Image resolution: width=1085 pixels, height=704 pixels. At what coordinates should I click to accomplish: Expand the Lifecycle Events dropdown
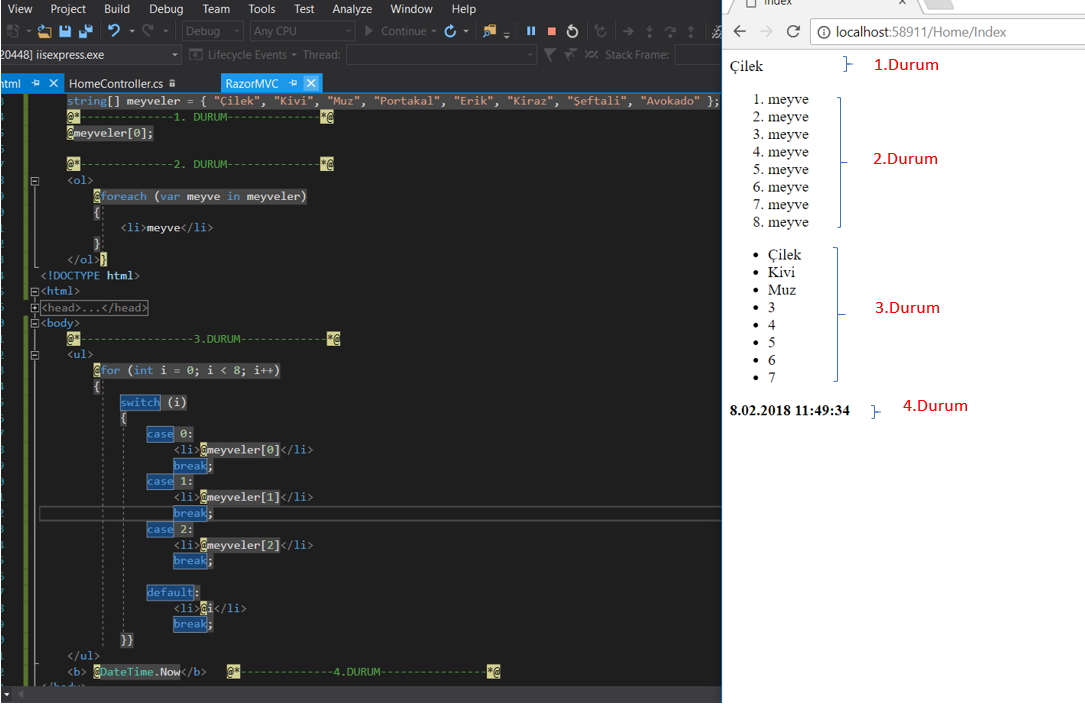[x=294, y=55]
